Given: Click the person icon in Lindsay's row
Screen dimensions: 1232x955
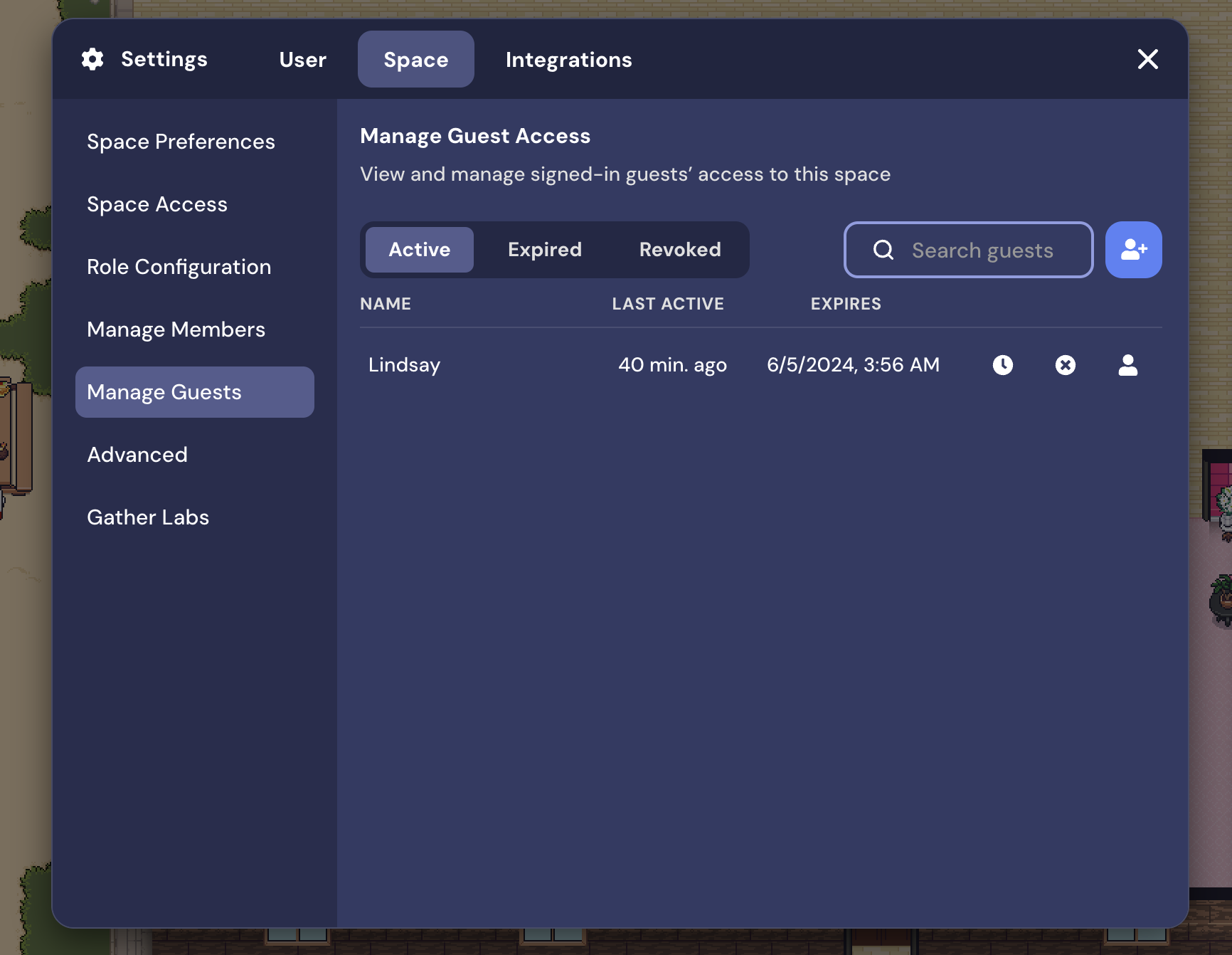Looking at the screenshot, I should tap(1128, 365).
